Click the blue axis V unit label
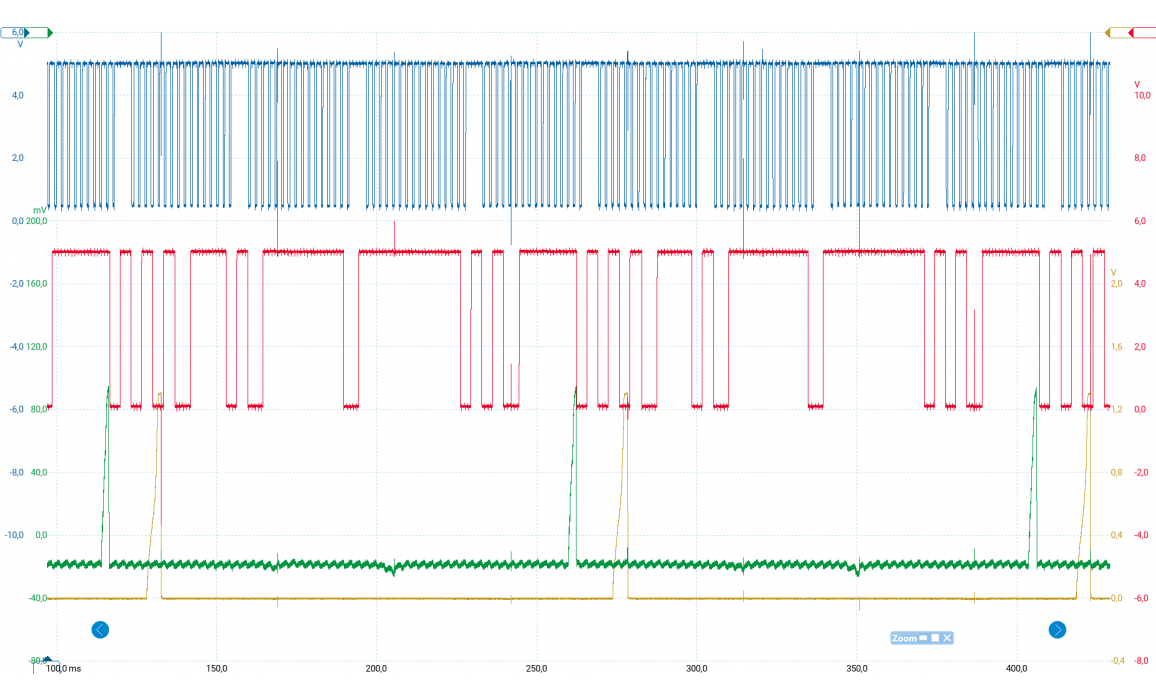The height and width of the screenshot is (700, 1156). point(19,45)
